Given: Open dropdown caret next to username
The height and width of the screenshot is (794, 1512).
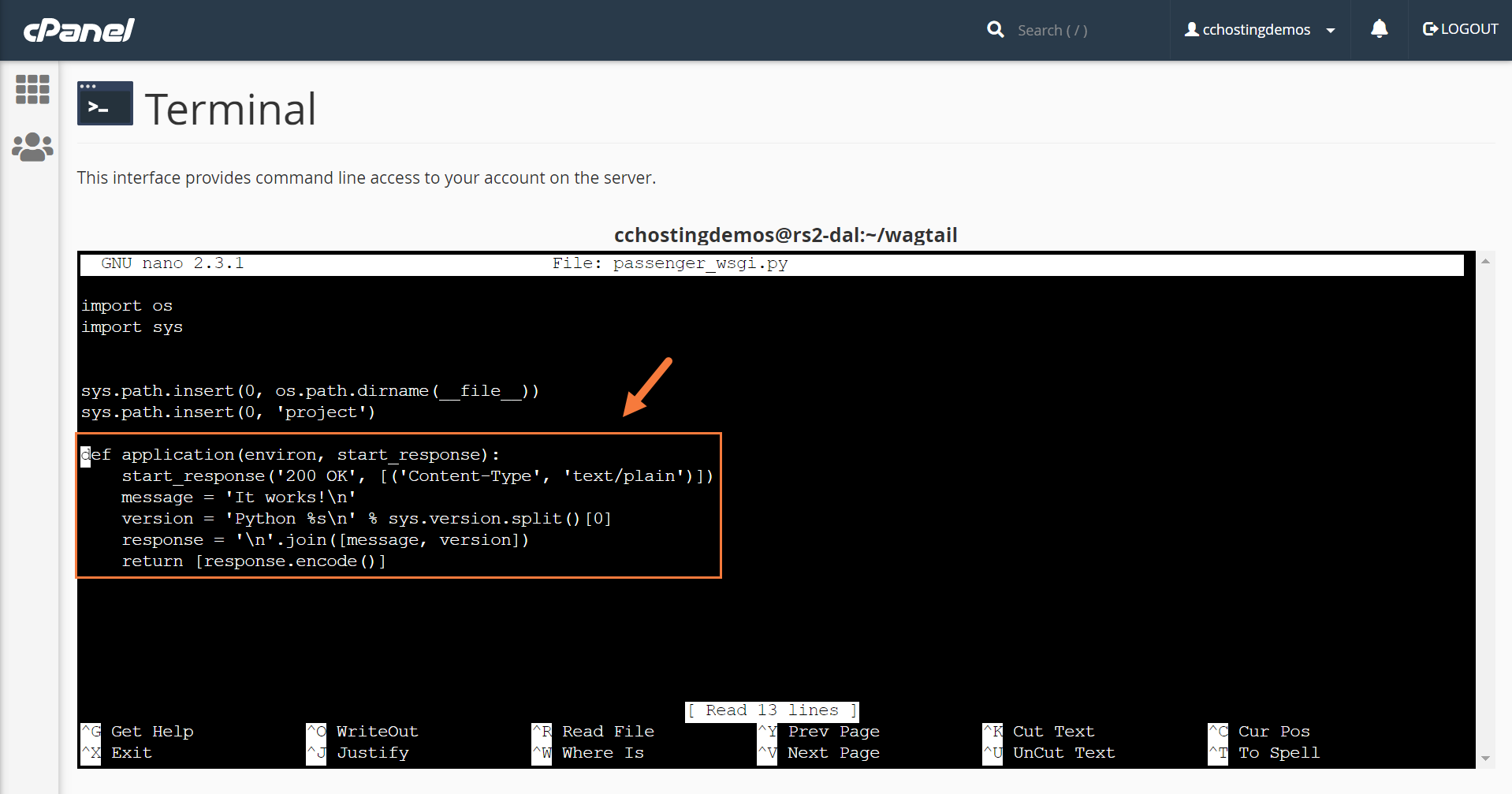Looking at the screenshot, I should (1331, 31).
